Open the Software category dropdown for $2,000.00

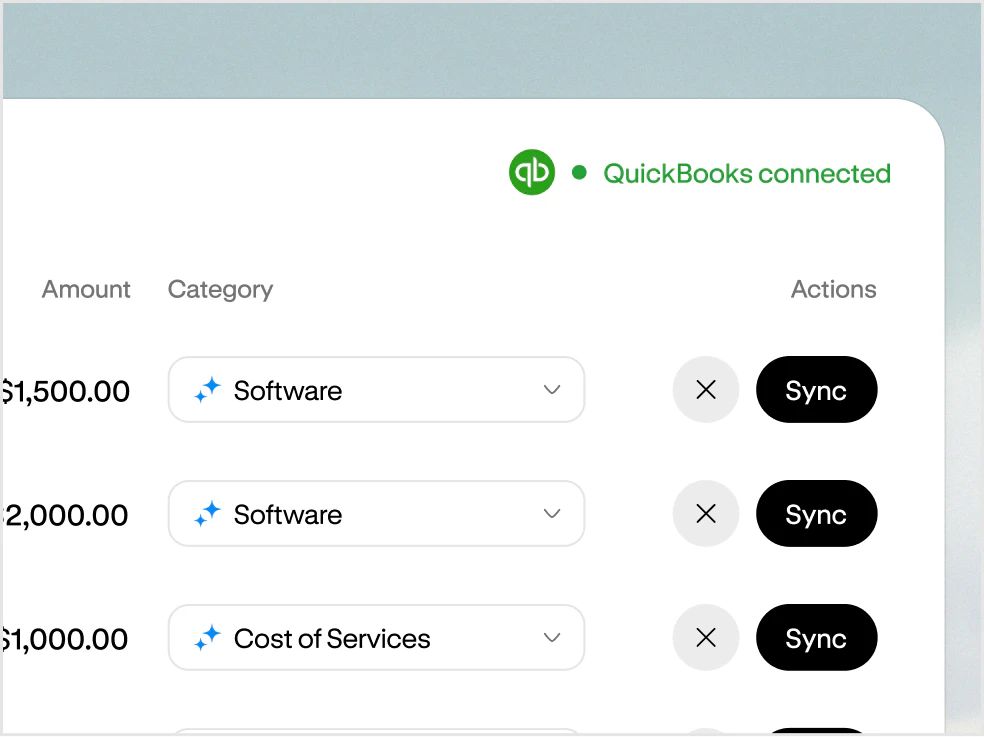tap(377, 514)
